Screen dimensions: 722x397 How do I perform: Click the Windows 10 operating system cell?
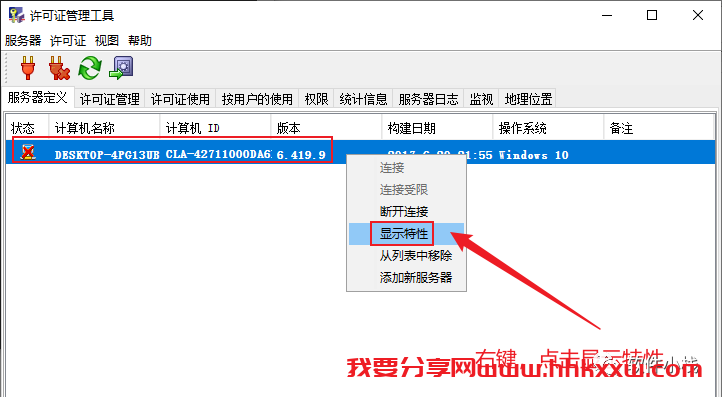coord(533,155)
